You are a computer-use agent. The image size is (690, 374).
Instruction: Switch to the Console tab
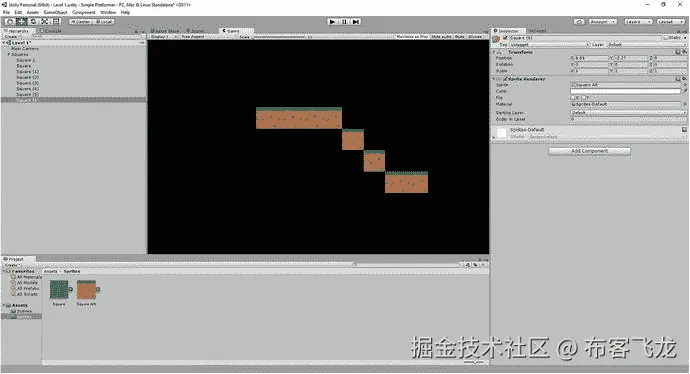point(51,31)
